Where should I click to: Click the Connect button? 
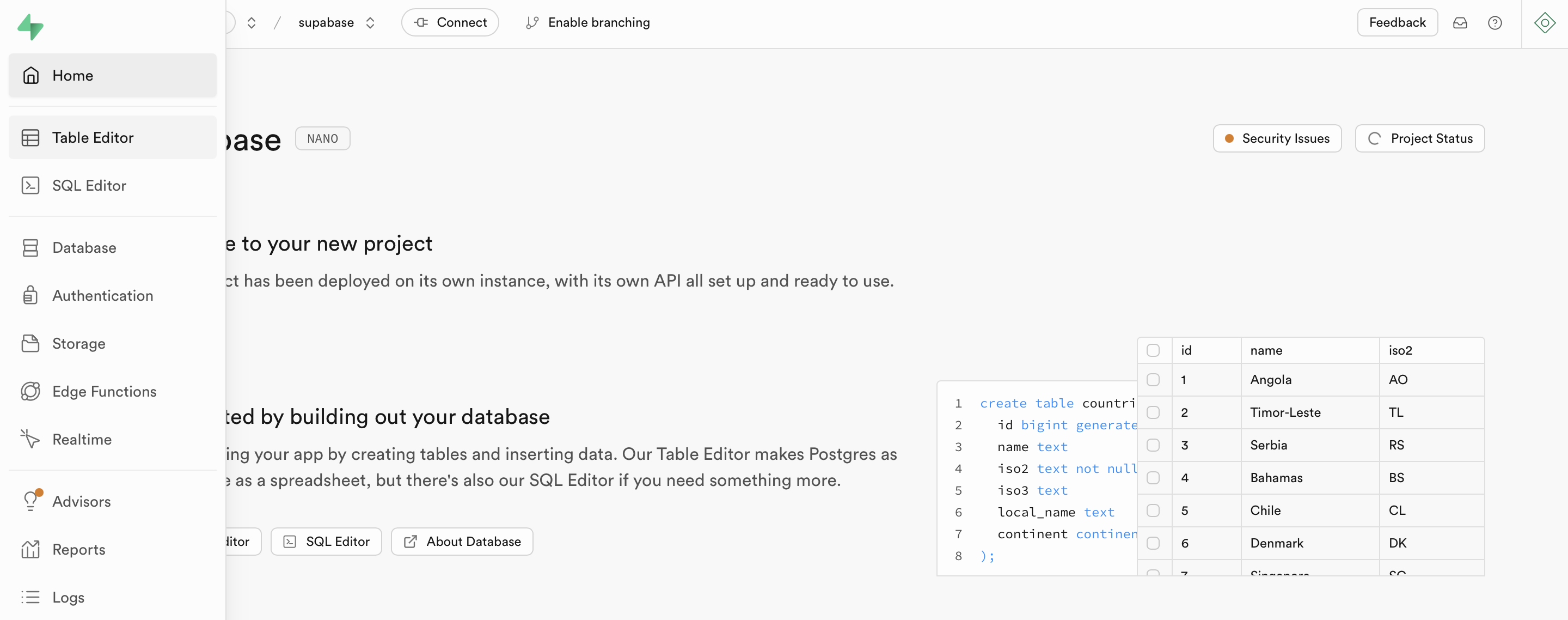(x=450, y=22)
